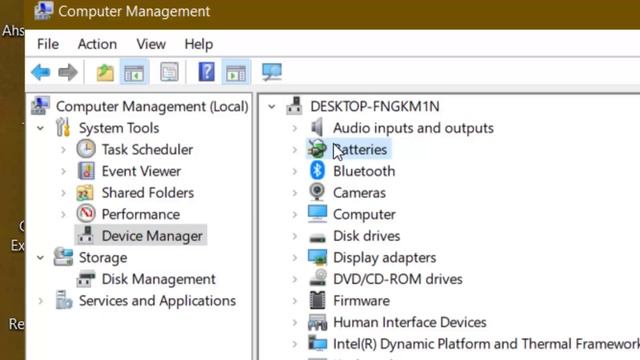Select Computer Management (Local) root
This screenshot has width=640, height=360.
click(152, 107)
